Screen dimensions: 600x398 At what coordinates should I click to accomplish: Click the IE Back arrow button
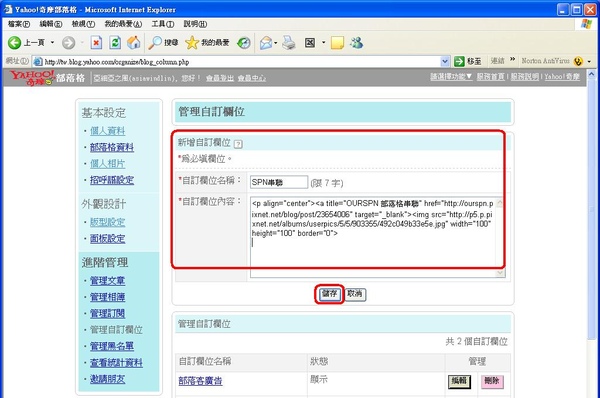15,42
